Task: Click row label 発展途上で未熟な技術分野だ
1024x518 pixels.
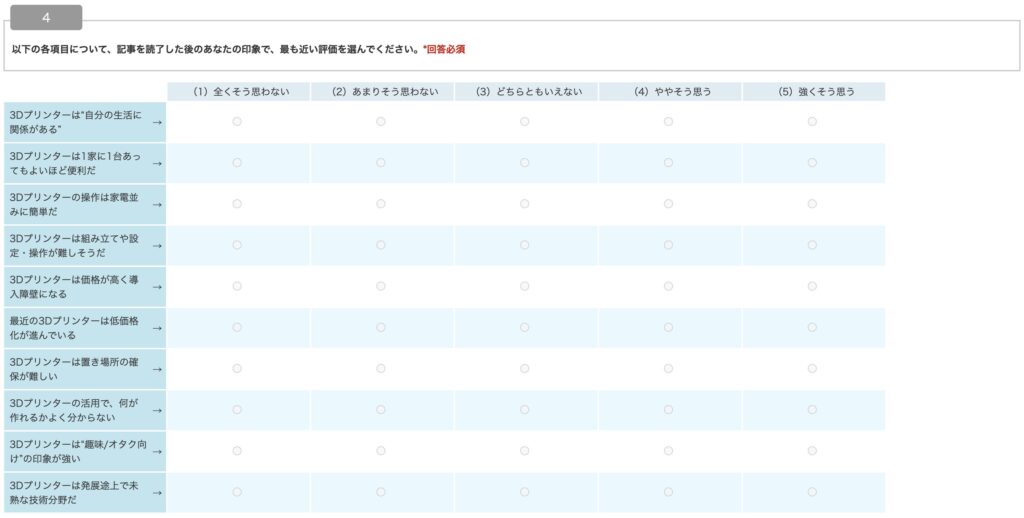Action: coord(85,493)
